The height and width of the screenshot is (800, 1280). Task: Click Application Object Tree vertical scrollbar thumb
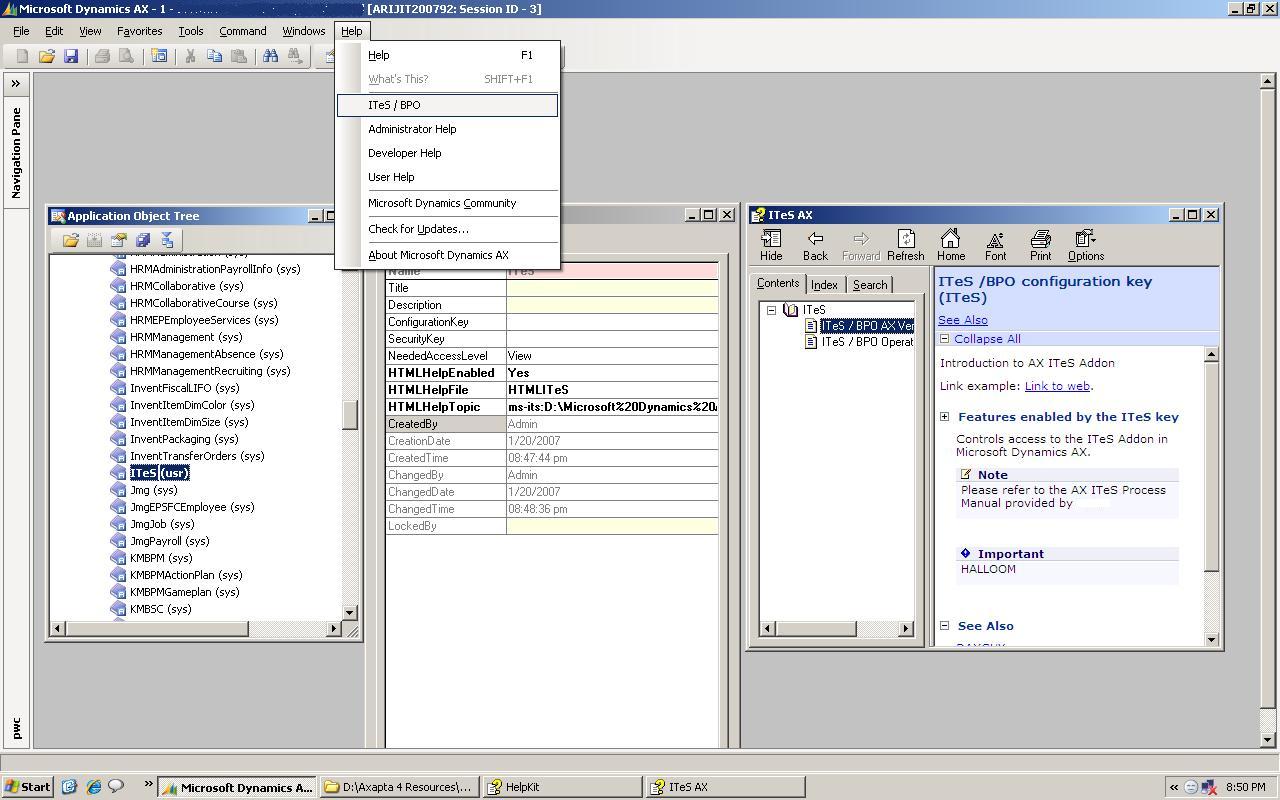coord(350,415)
